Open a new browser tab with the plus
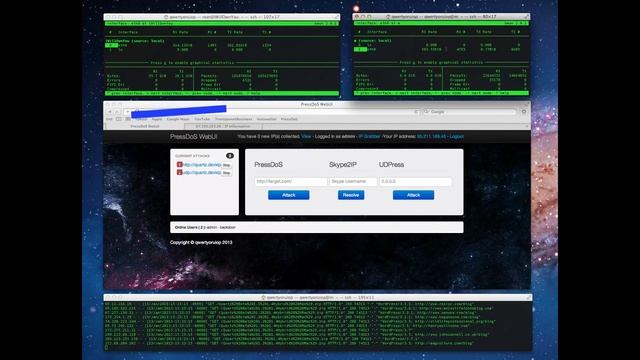640x360 pixels. (526, 126)
